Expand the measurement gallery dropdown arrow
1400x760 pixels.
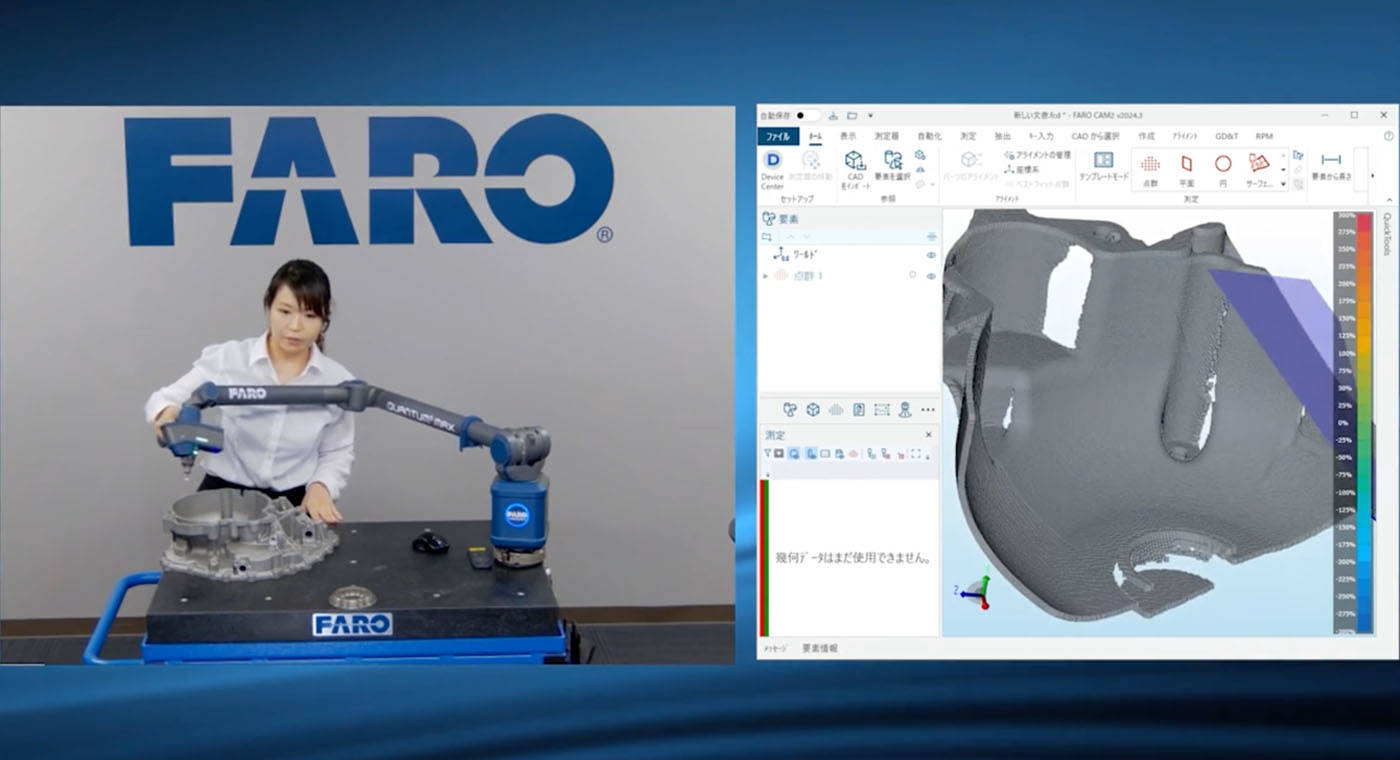click(1283, 183)
